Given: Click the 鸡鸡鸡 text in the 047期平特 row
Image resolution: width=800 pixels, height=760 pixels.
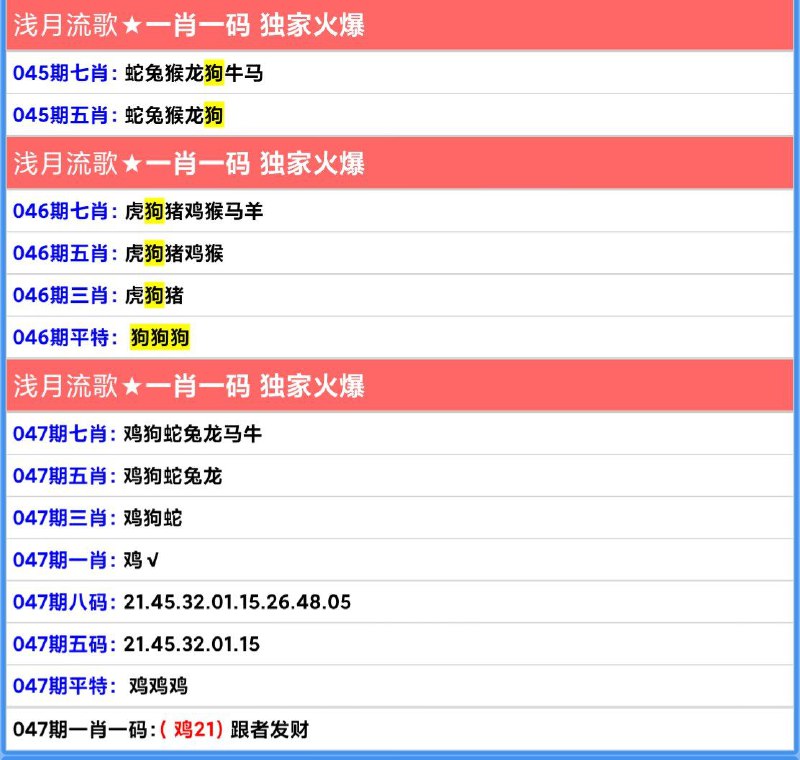Looking at the screenshot, I should [x=158, y=686].
